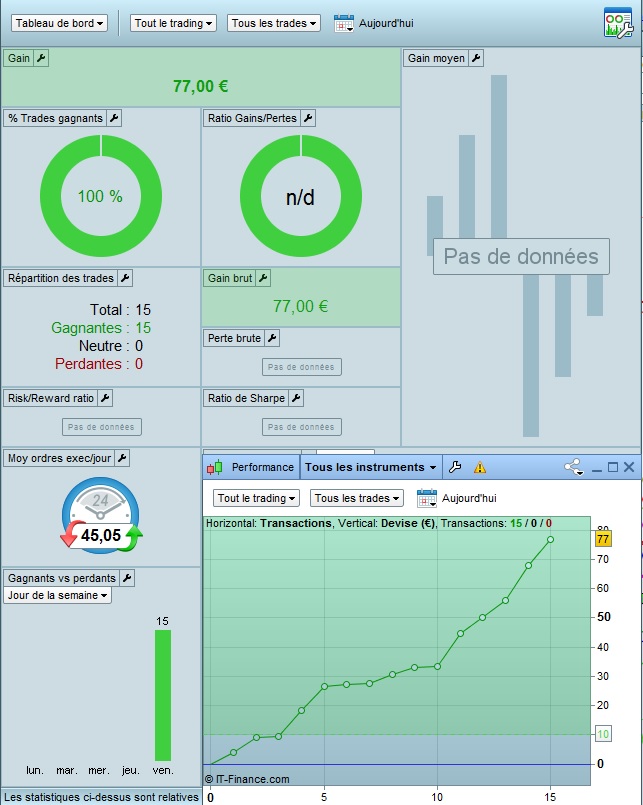Image resolution: width=643 pixels, height=805 pixels.
Task: Click the IT-Finance.com copyright text
Action: click(247, 779)
